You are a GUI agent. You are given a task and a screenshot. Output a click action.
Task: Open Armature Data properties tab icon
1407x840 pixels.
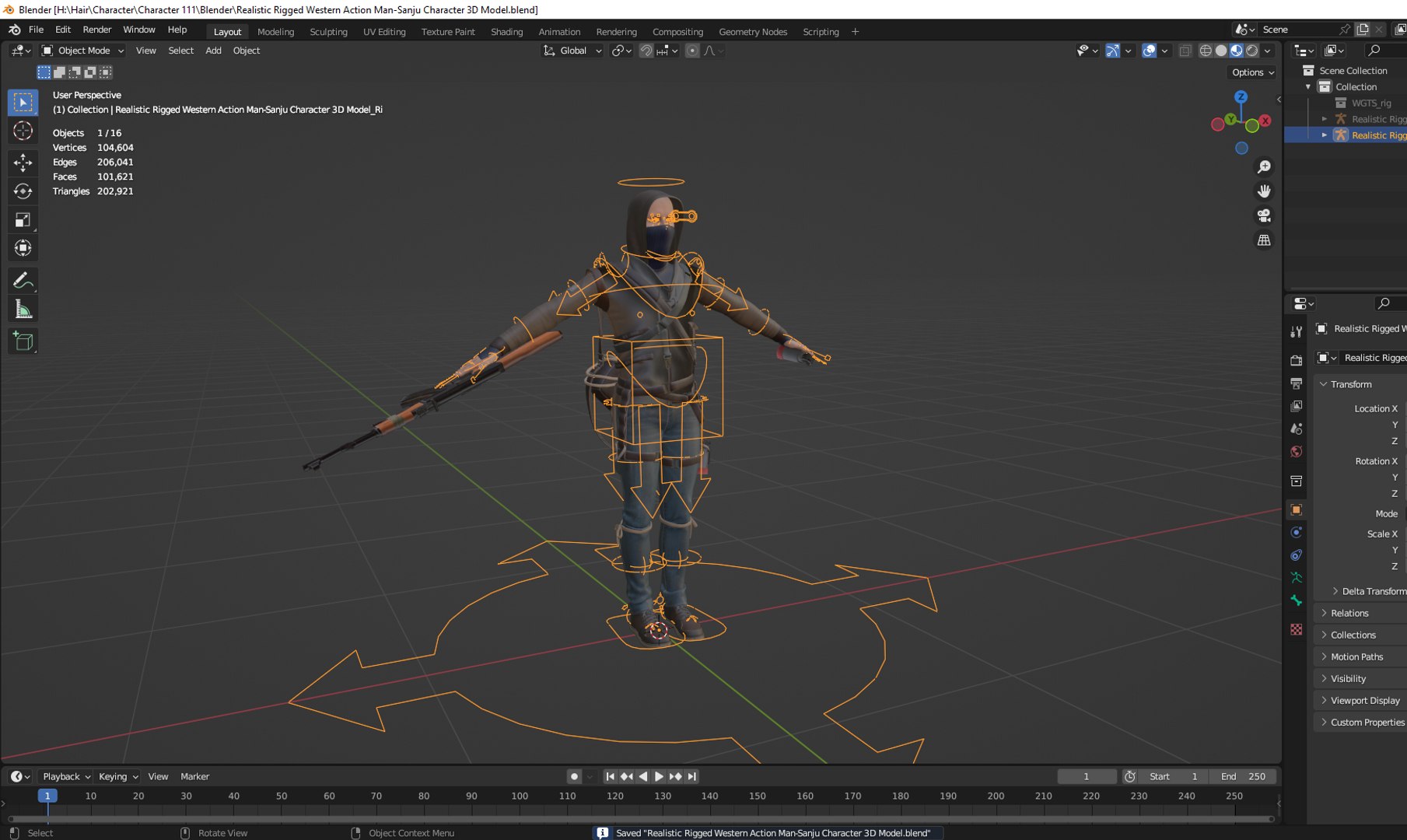(1296, 578)
